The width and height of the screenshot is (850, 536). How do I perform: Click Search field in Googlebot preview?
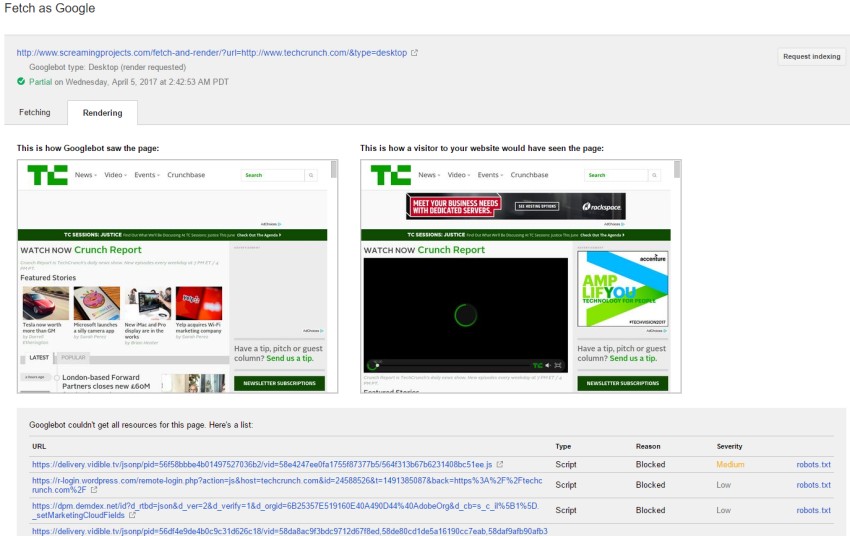tap(273, 175)
